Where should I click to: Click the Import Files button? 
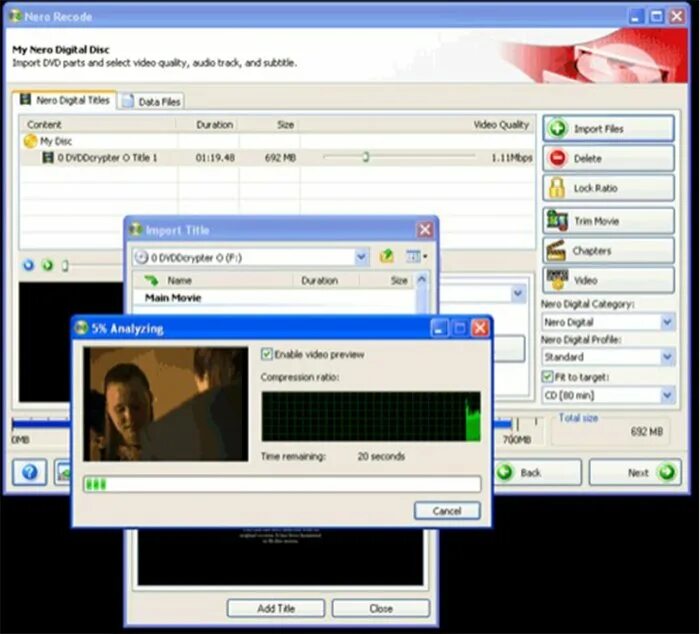(x=608, y=129)
